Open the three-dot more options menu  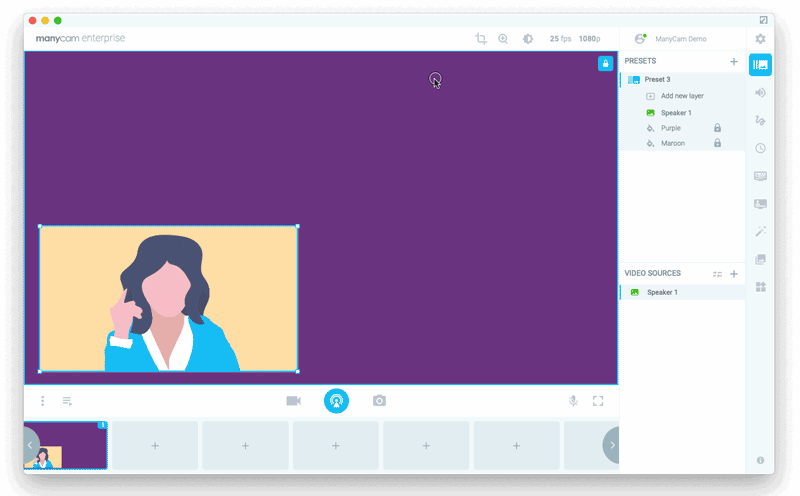click(x=43, y=401)
